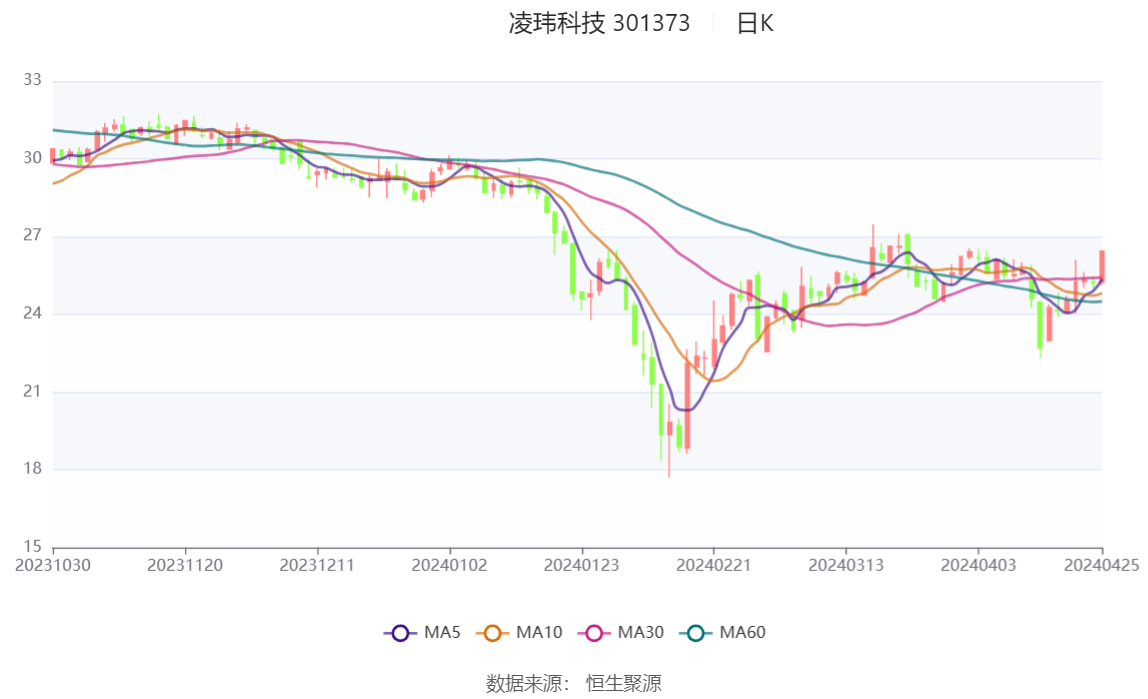This screenshot has width=1148, height=699.
Task: Click the 18 price axis label
Action: (x=32, y=468)
